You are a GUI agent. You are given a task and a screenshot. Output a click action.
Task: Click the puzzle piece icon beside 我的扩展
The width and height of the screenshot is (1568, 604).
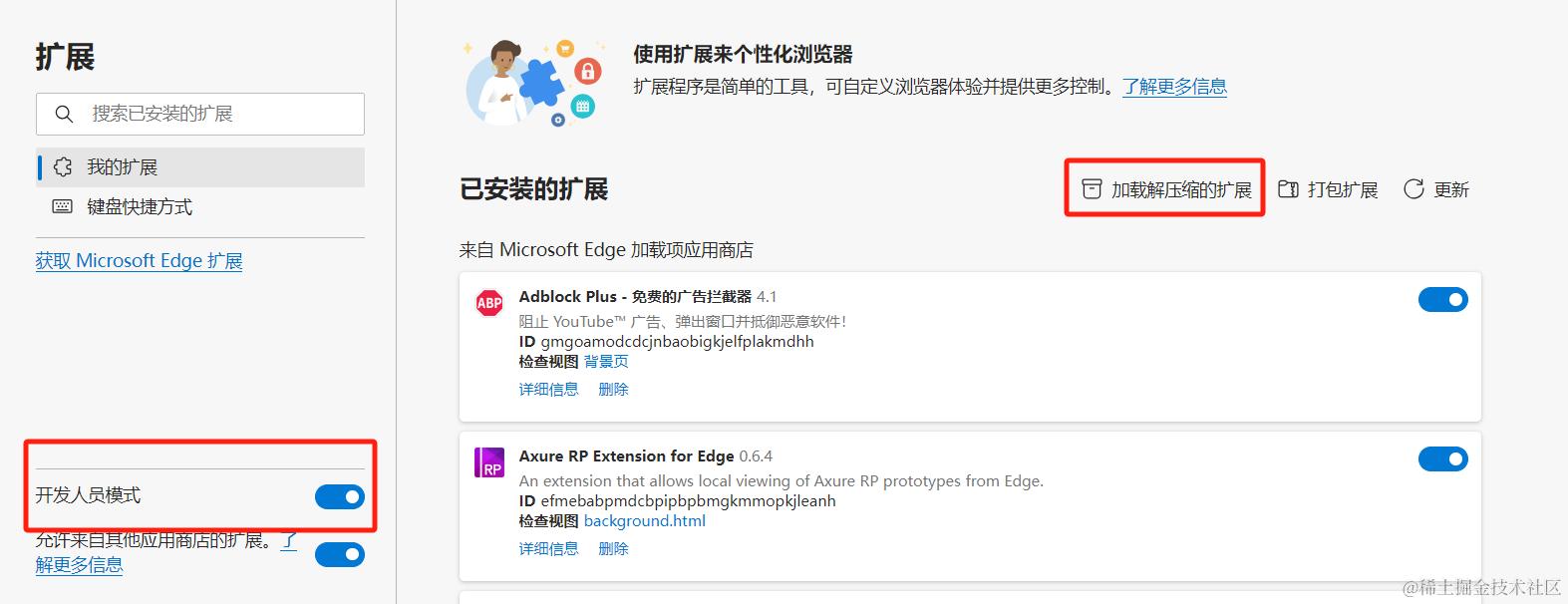pyautogui.click(x=63, y=167)
